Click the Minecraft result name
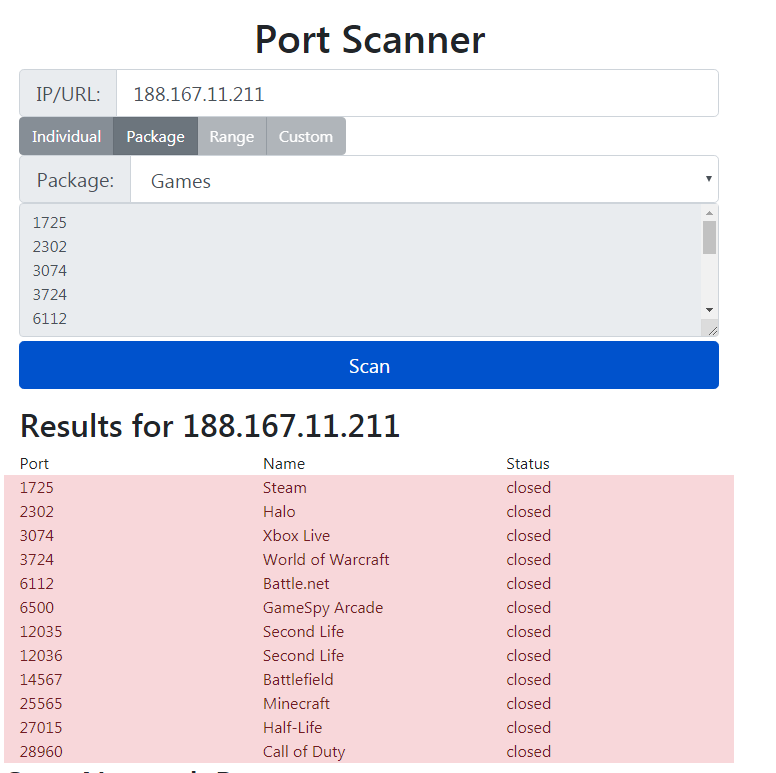The width and height of the screenshot is (776, 773). 296,704
